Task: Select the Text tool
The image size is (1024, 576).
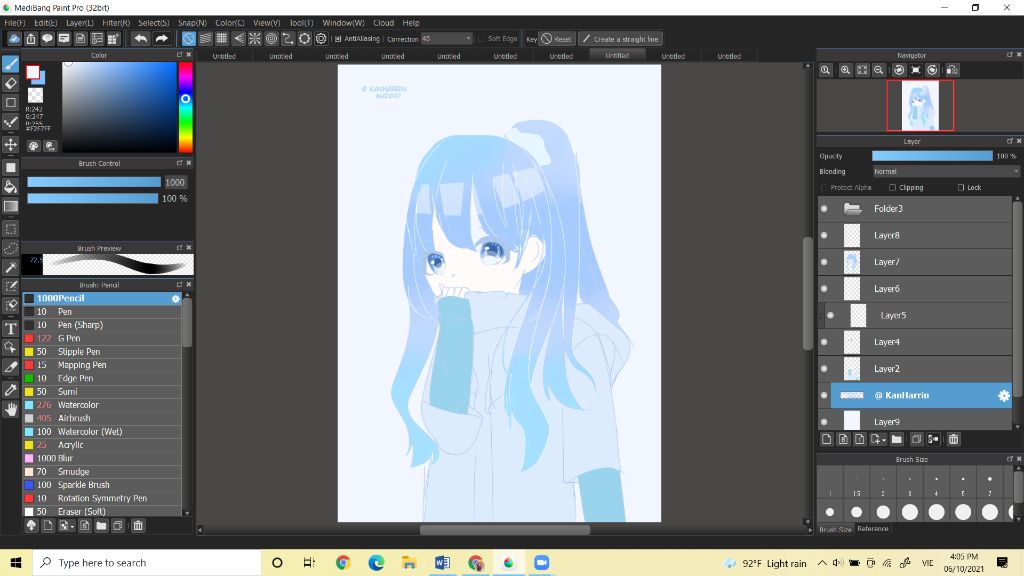Action: click(10, 328)
